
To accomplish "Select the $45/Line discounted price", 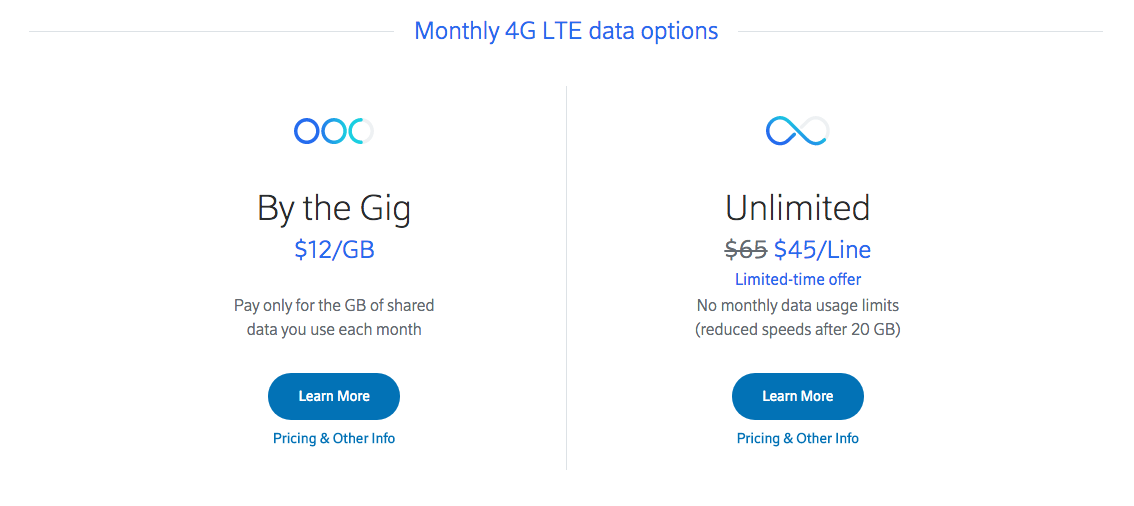I will click(x=822, y=249).
